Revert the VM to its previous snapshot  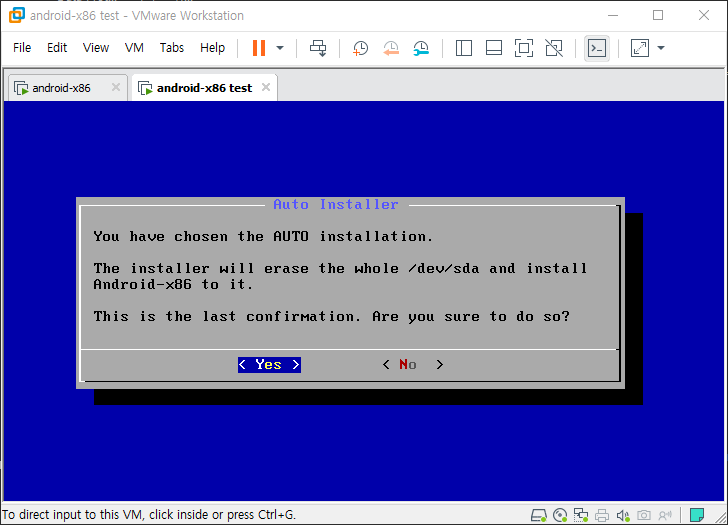click(x=391, y=48)
